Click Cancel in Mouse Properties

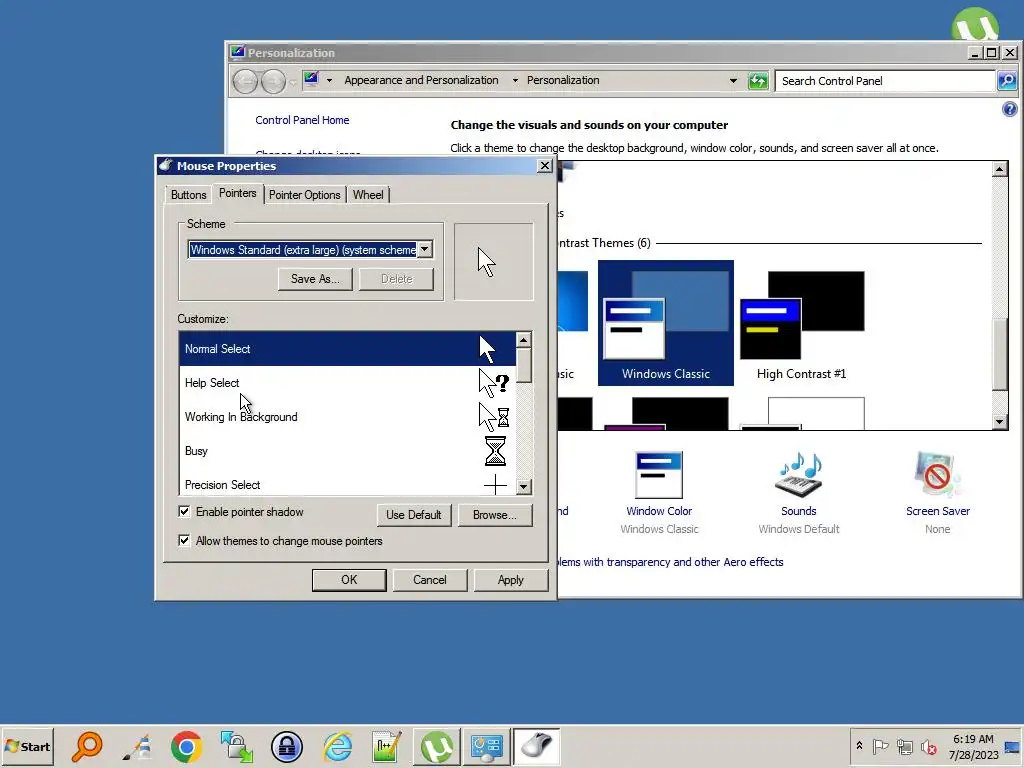coord(430,580)
